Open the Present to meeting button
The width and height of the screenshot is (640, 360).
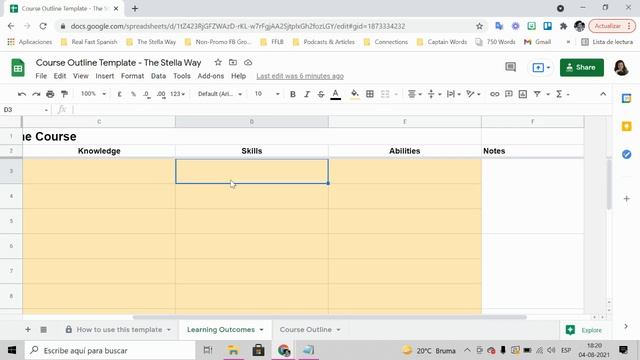tap(541, 67)
